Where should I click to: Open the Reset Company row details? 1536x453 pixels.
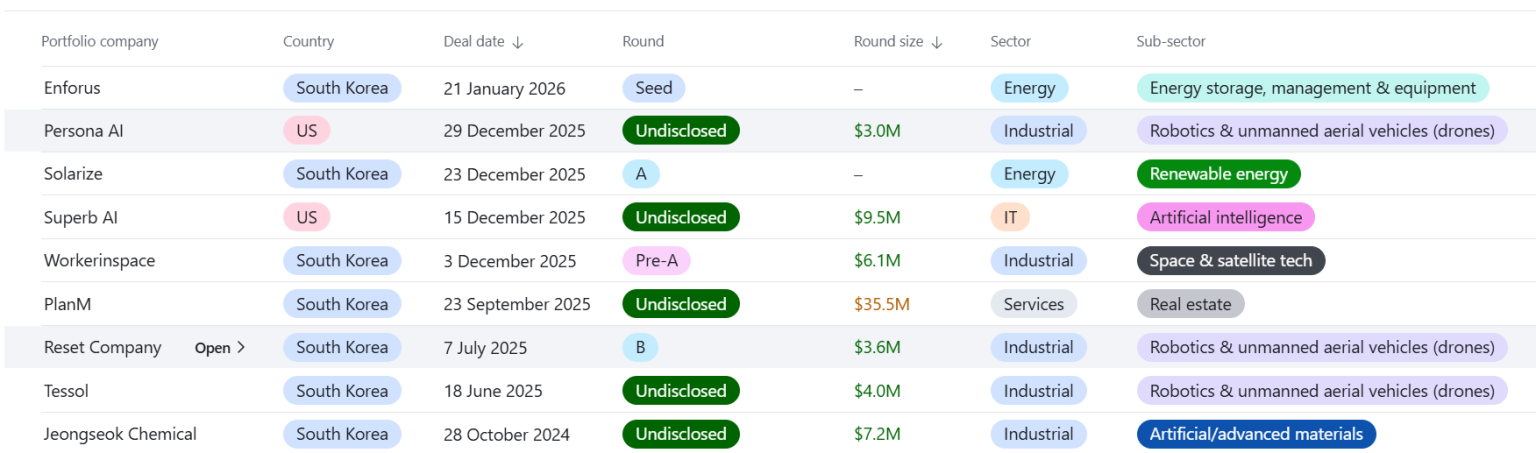(212, 348)
